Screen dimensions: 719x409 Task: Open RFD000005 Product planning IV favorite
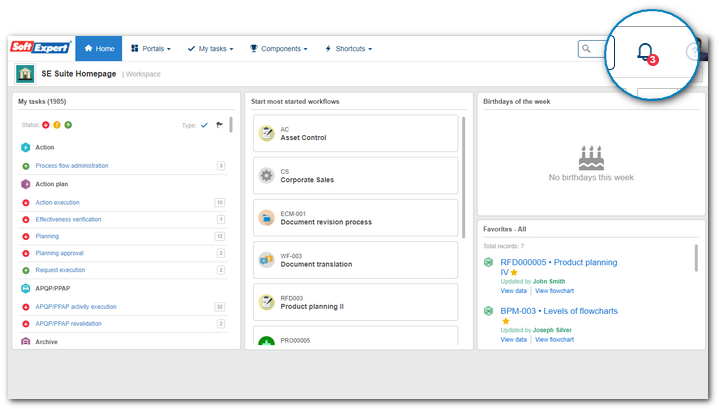pyautogui.click(x=559, y=267)
